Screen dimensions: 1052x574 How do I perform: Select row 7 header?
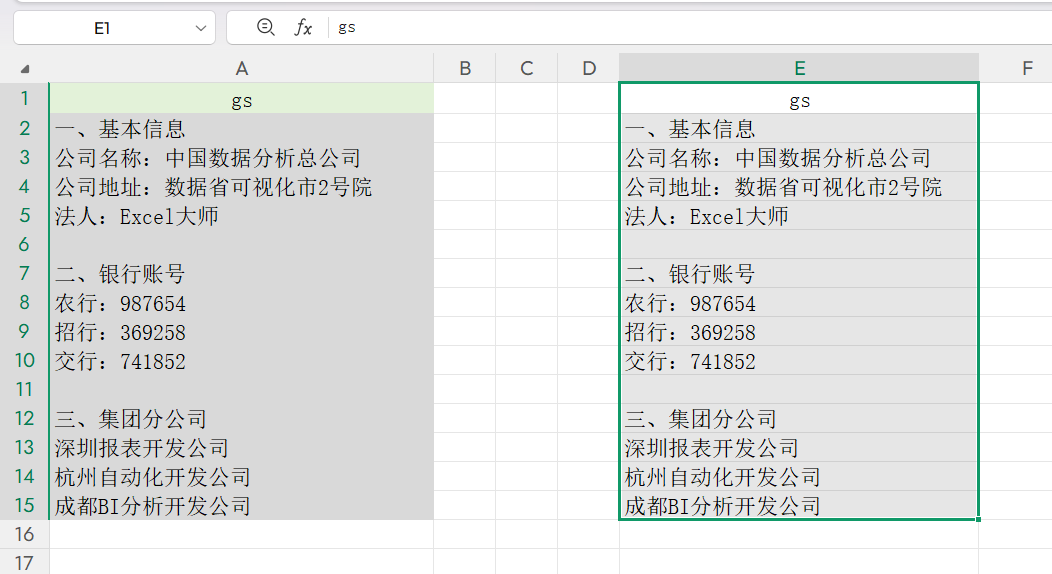[24, 273]
